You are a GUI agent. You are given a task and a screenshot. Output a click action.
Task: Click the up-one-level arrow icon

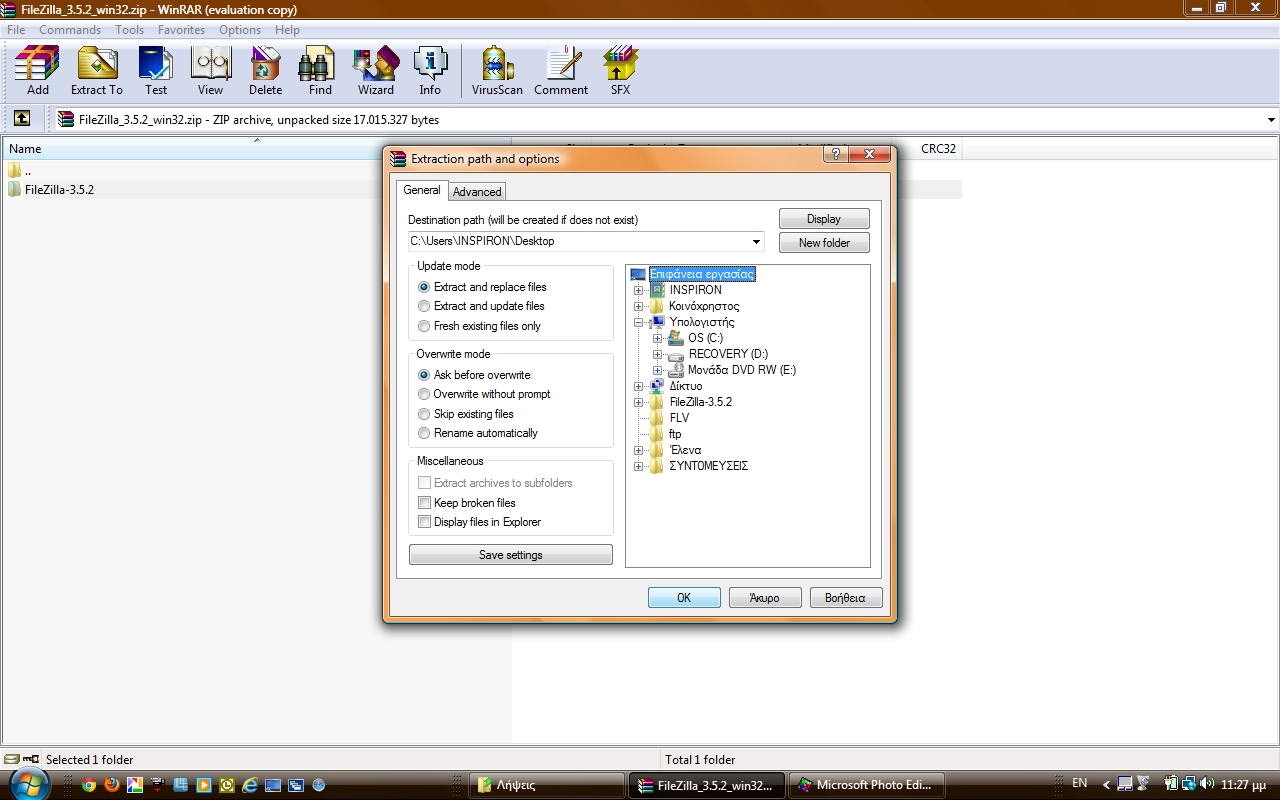coord(22,119)
